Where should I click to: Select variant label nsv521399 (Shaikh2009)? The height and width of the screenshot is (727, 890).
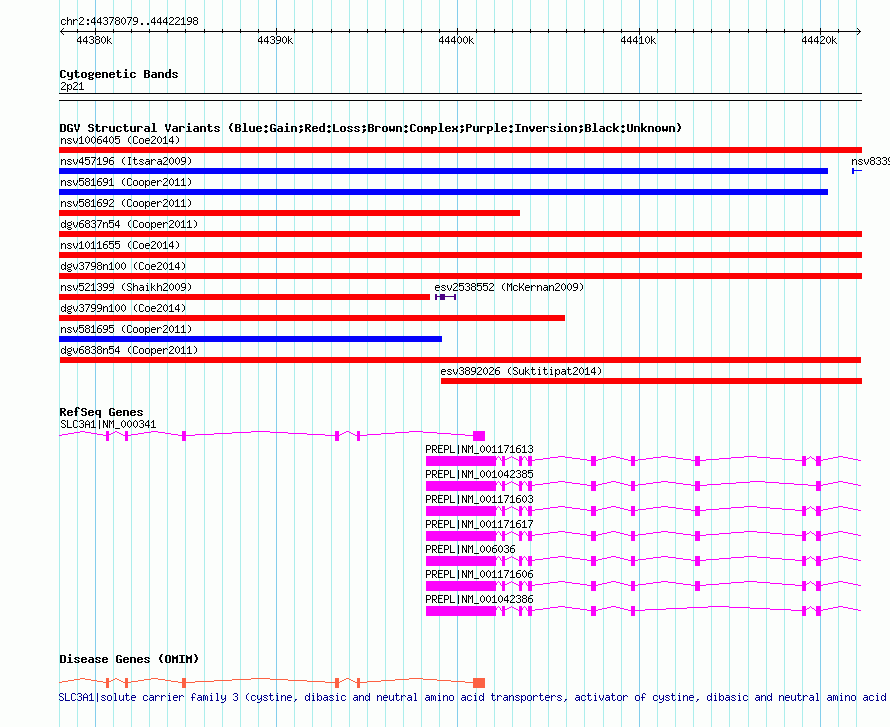coord(127,287)
